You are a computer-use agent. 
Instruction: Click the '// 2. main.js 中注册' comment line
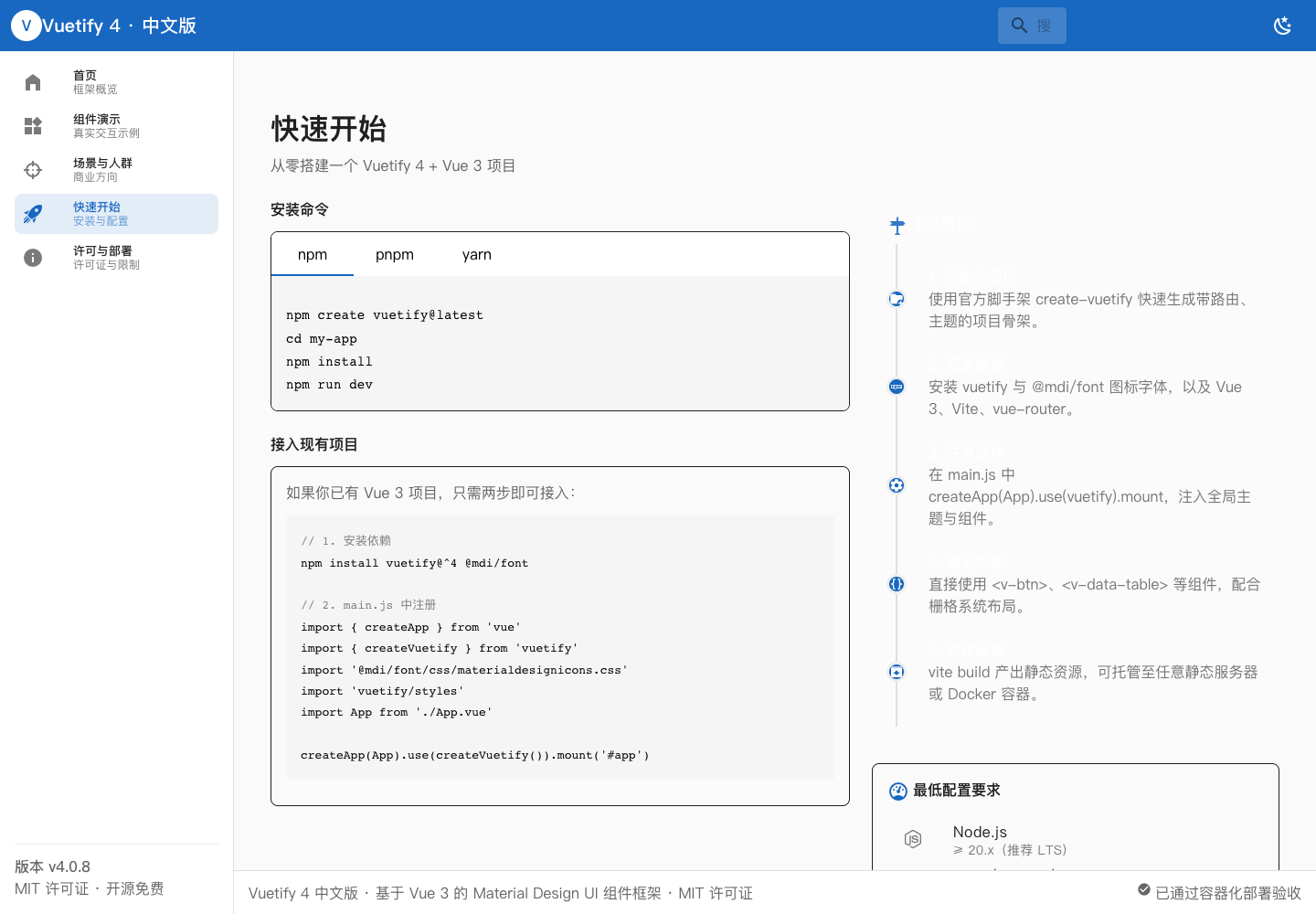click(368, 605)
